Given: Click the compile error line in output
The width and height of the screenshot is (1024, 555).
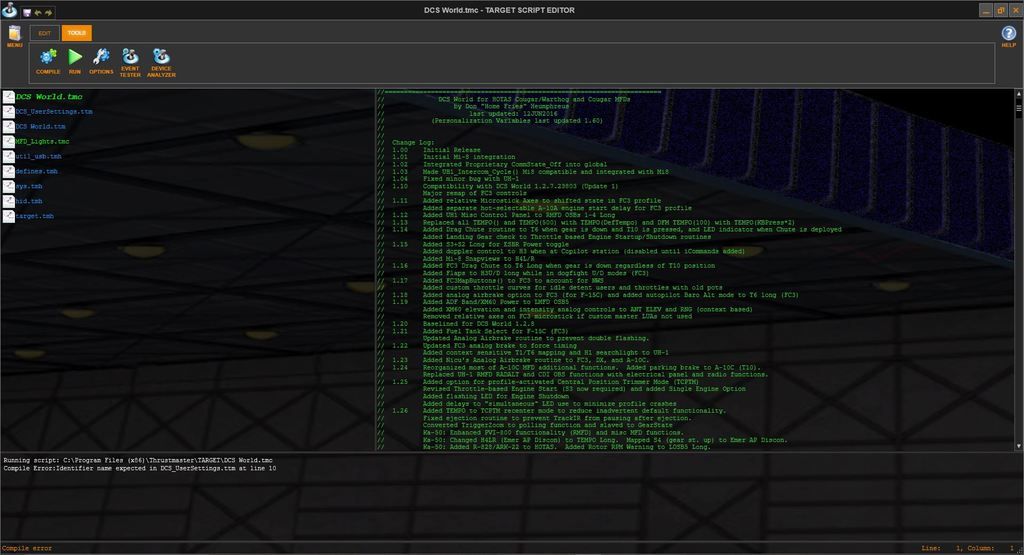Looking at the screenshot, I should click(140, 468).
